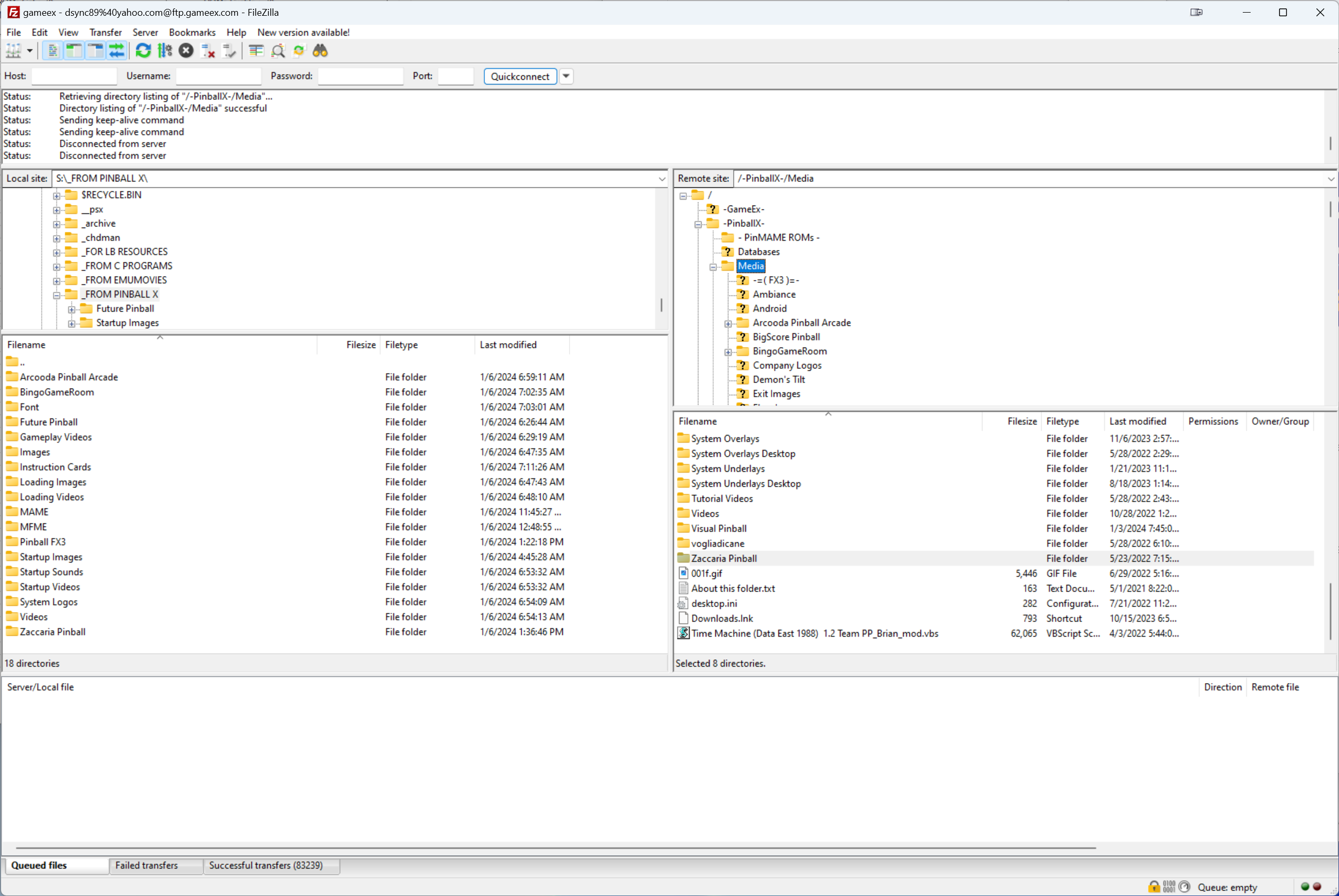Expand the _FROM EMUMOVIES tree node
1339x896 pixels.
tap(57, 281)
